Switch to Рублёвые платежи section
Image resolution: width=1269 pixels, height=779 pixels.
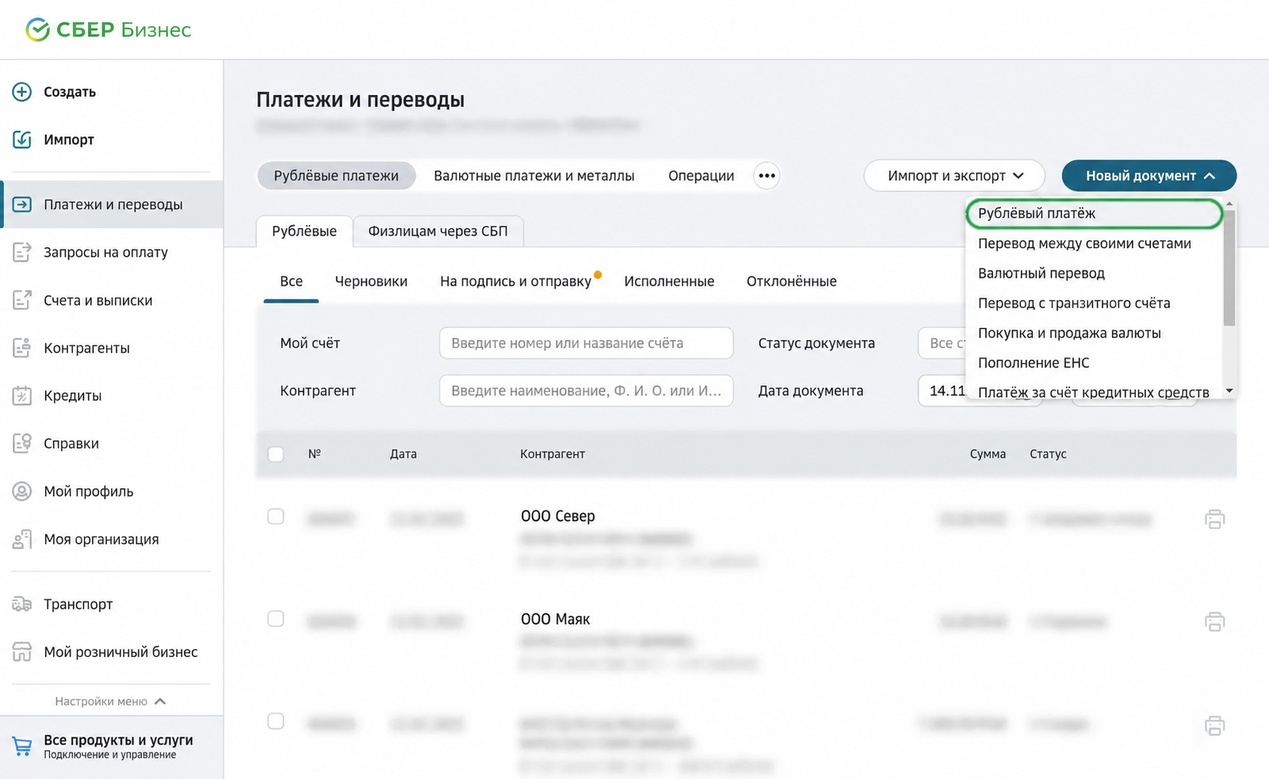click(336, 176)
